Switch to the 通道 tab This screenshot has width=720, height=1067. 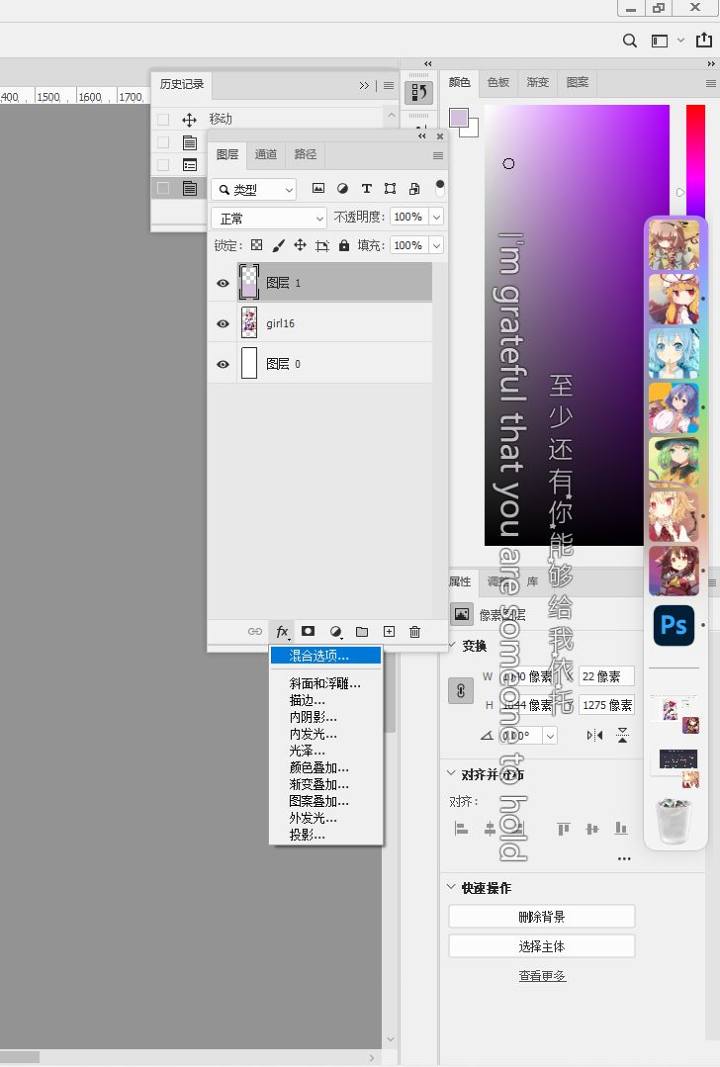(266, 154)
